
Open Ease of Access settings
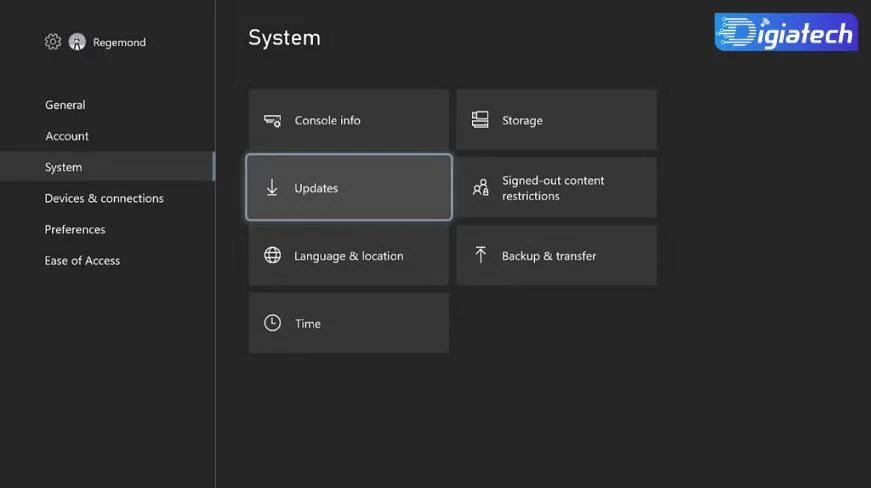click(x=82, y=260)
